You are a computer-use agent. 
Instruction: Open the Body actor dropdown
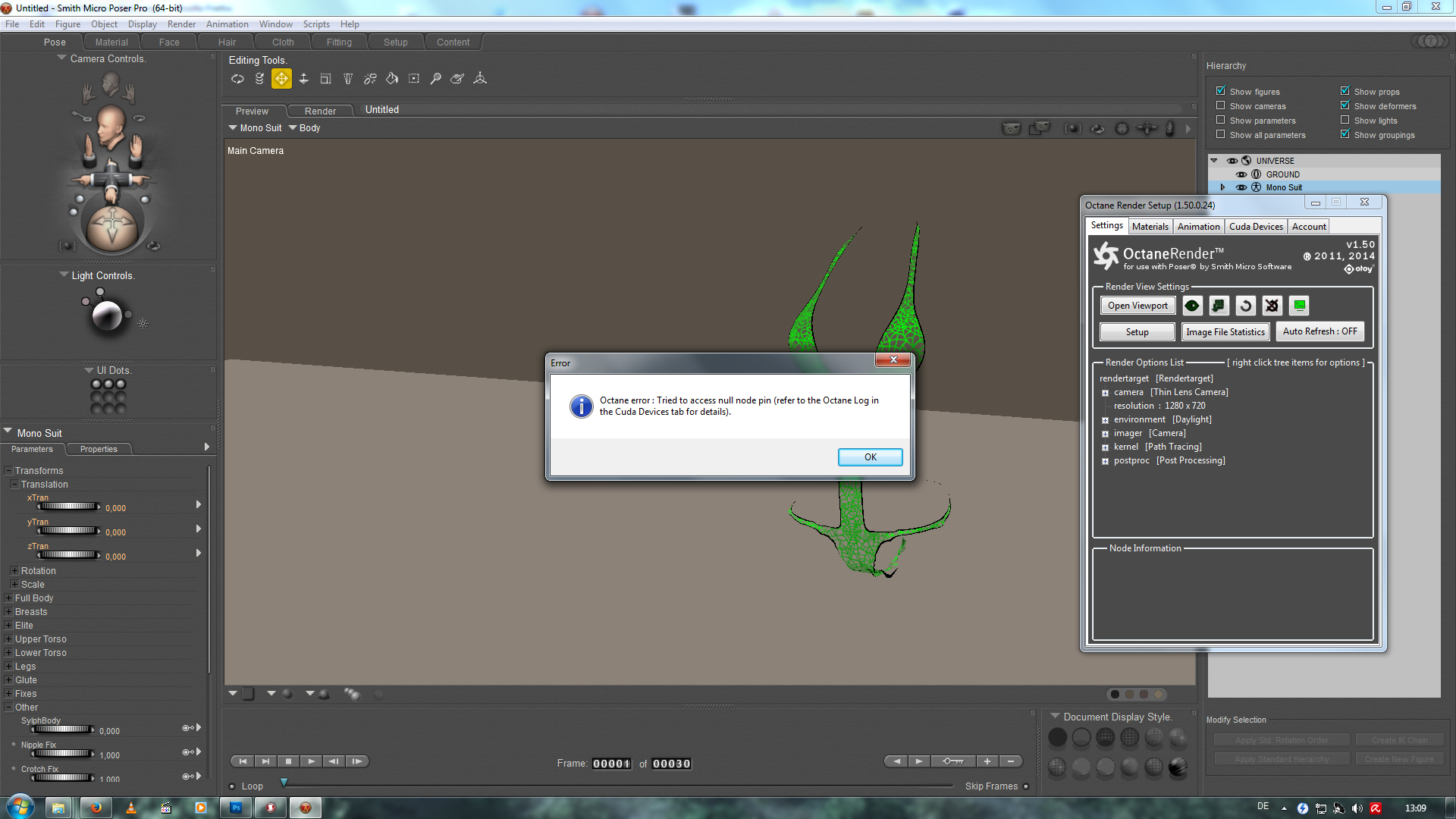tap(304, 128)
